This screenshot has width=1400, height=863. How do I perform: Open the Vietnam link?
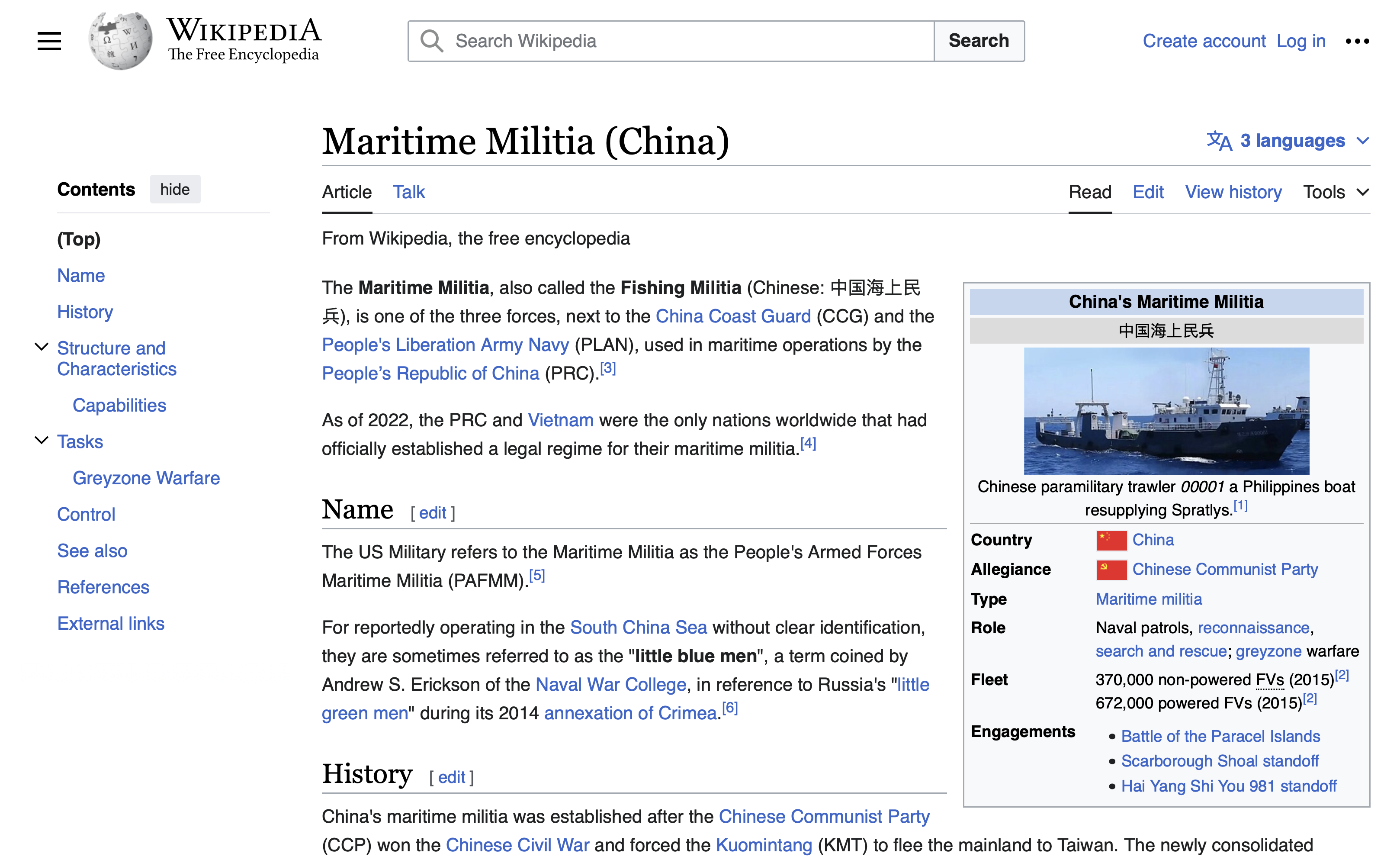click(561, 420)
